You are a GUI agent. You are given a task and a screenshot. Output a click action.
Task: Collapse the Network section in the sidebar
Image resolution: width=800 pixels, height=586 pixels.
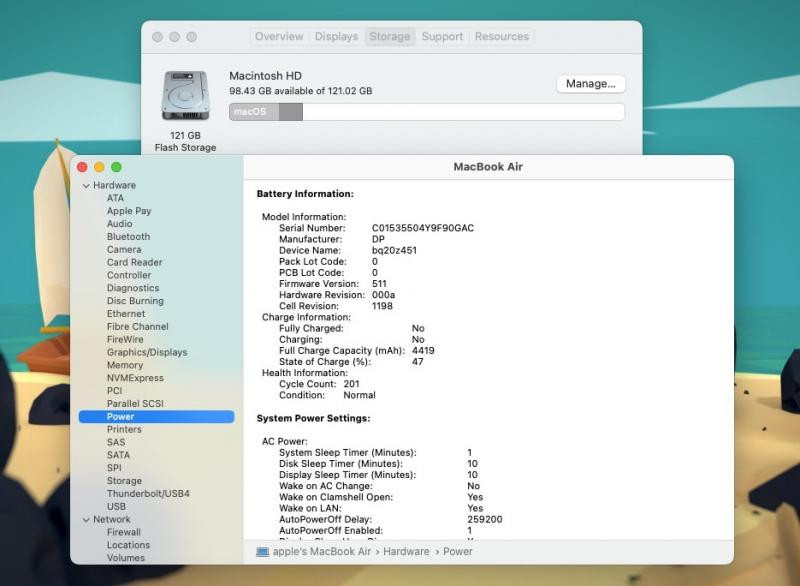point(86,520)
